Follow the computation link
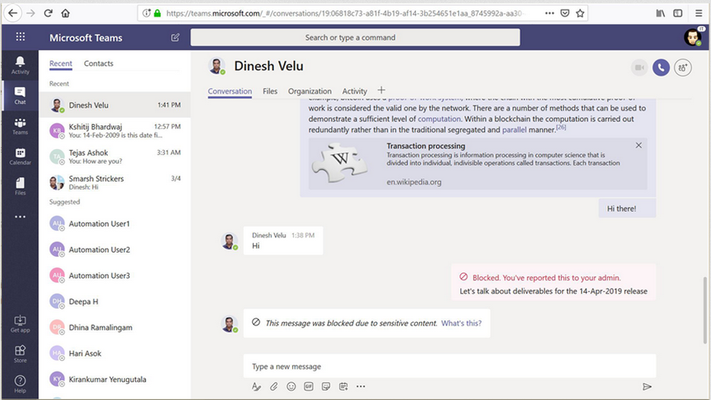Screen dimensions: 711x400 pyautogui.click(x=439, y=119)
